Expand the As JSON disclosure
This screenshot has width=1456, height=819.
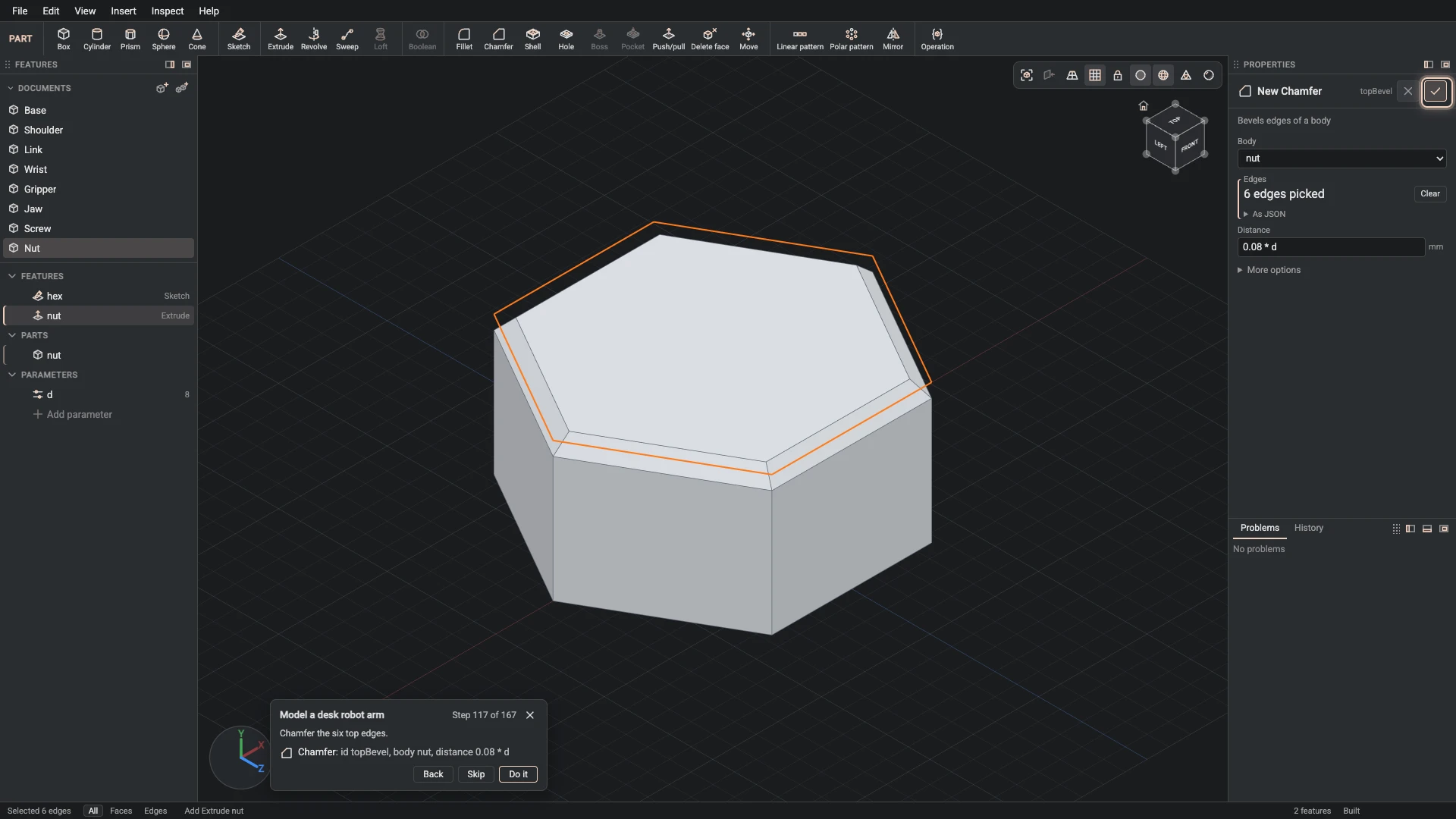(1264, 215)
